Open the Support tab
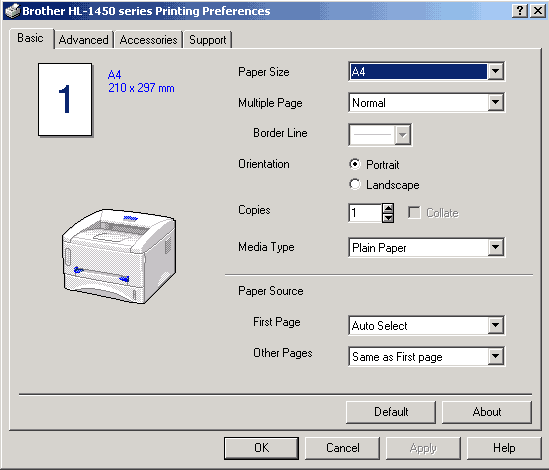The image size is (549, 470). [x=208, y=40]
